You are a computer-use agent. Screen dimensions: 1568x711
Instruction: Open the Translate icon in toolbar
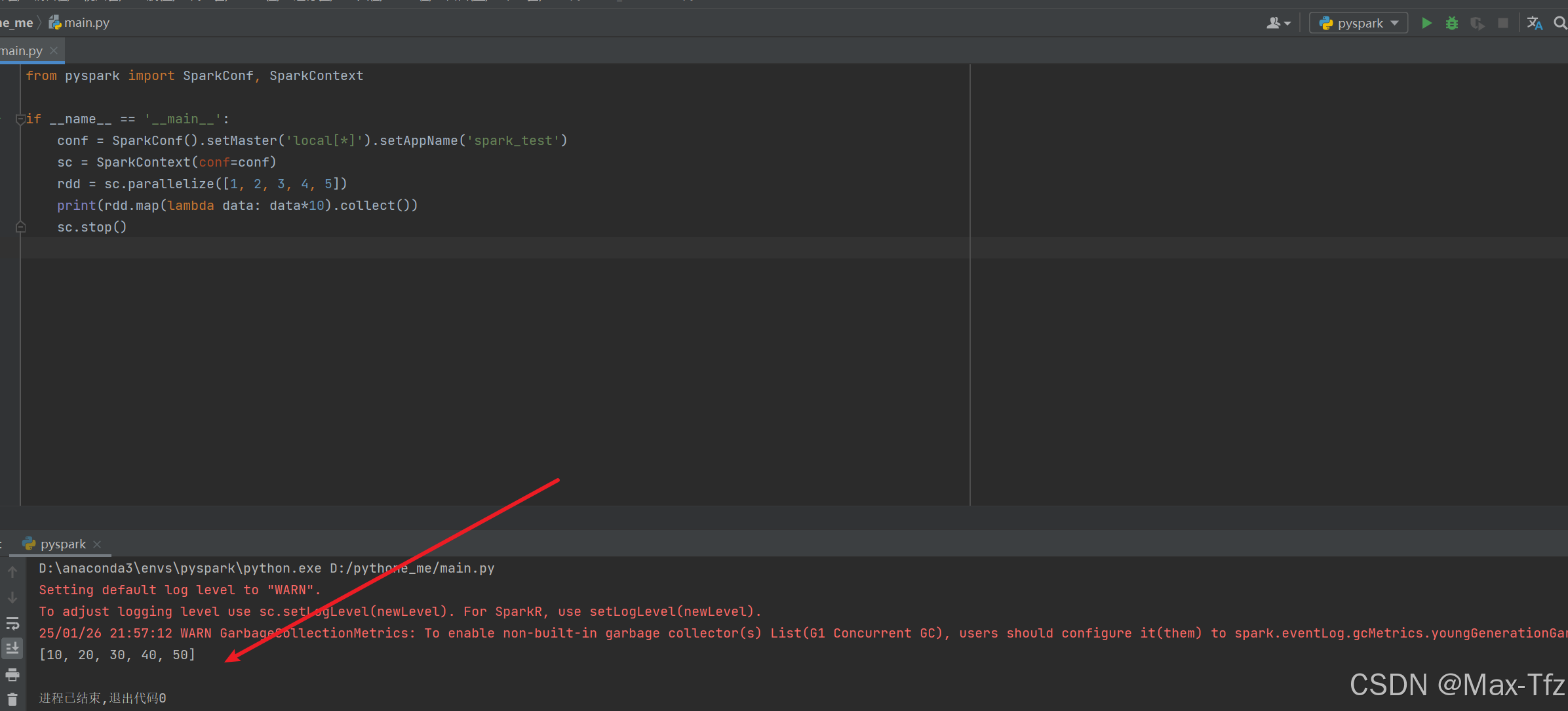(1535, 23)
